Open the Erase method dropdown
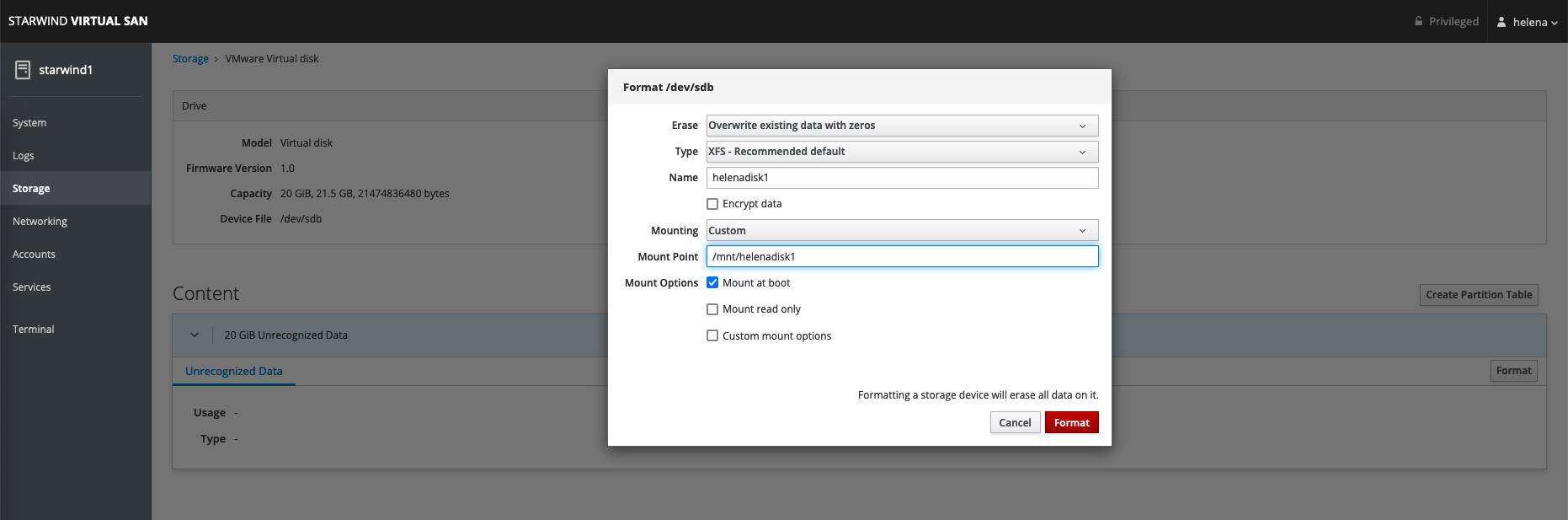The height and width of the screenshot is (520, 1568). 902,126
